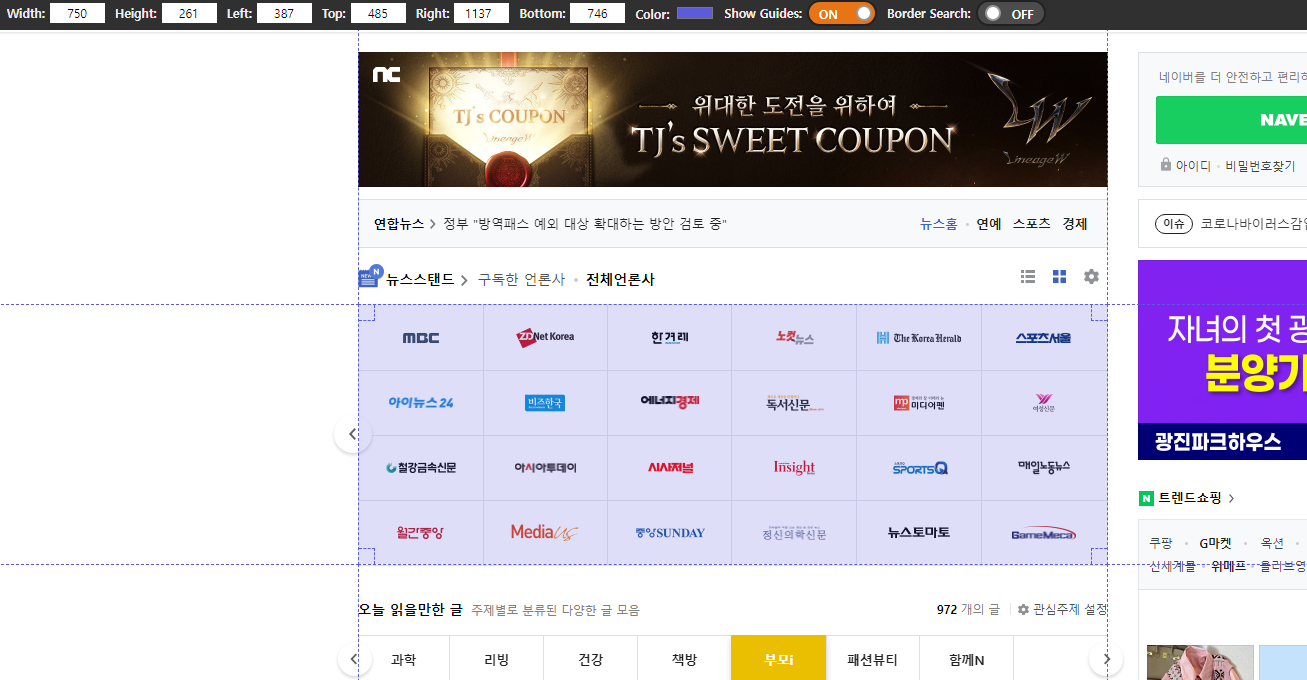The width and height of the screenshot is (1307, 680).
Task: Open the 정신의학신문 press logo
Action: click(794, 533)
